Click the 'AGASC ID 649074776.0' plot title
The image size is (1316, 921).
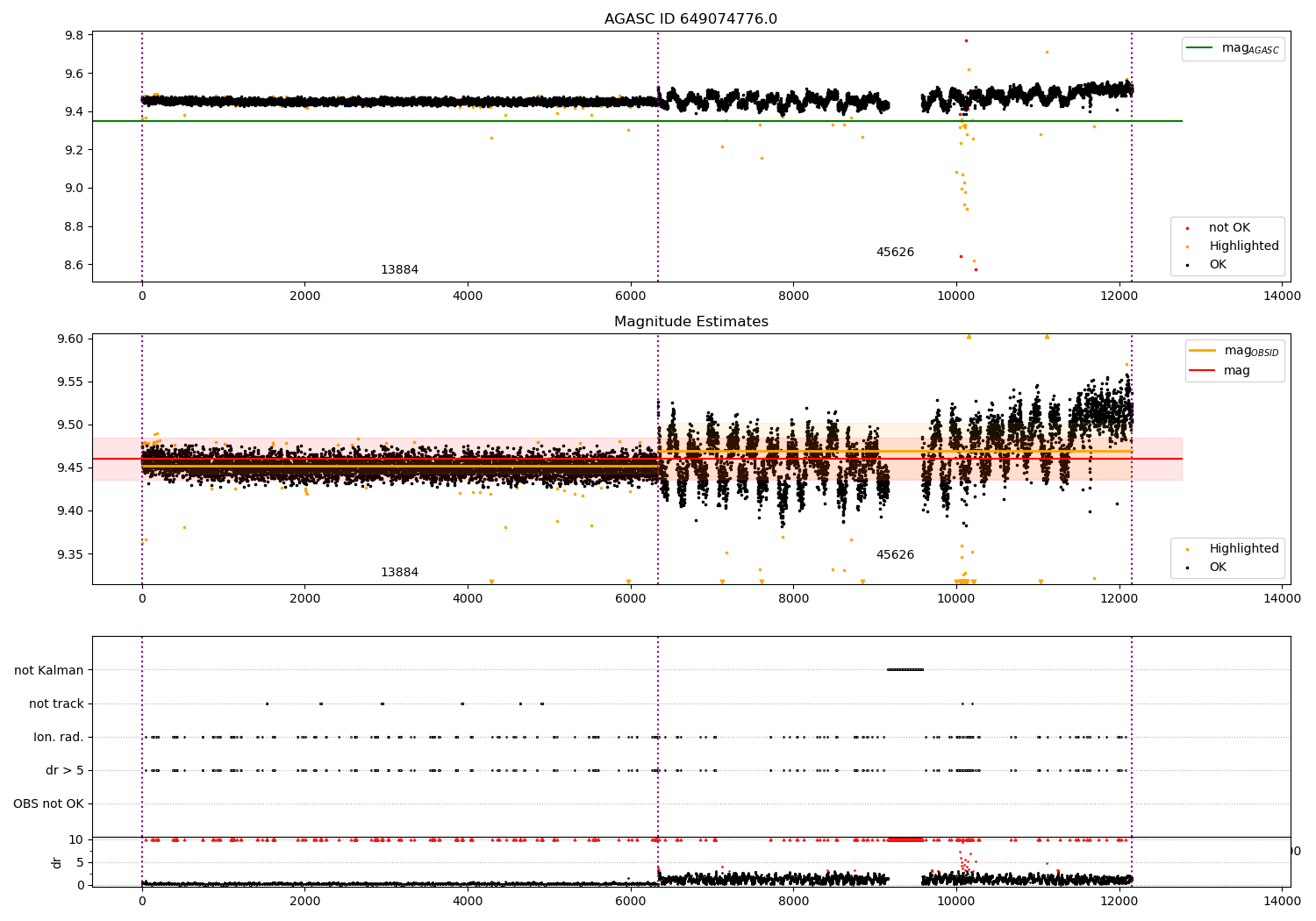click(x=690, y=19)
